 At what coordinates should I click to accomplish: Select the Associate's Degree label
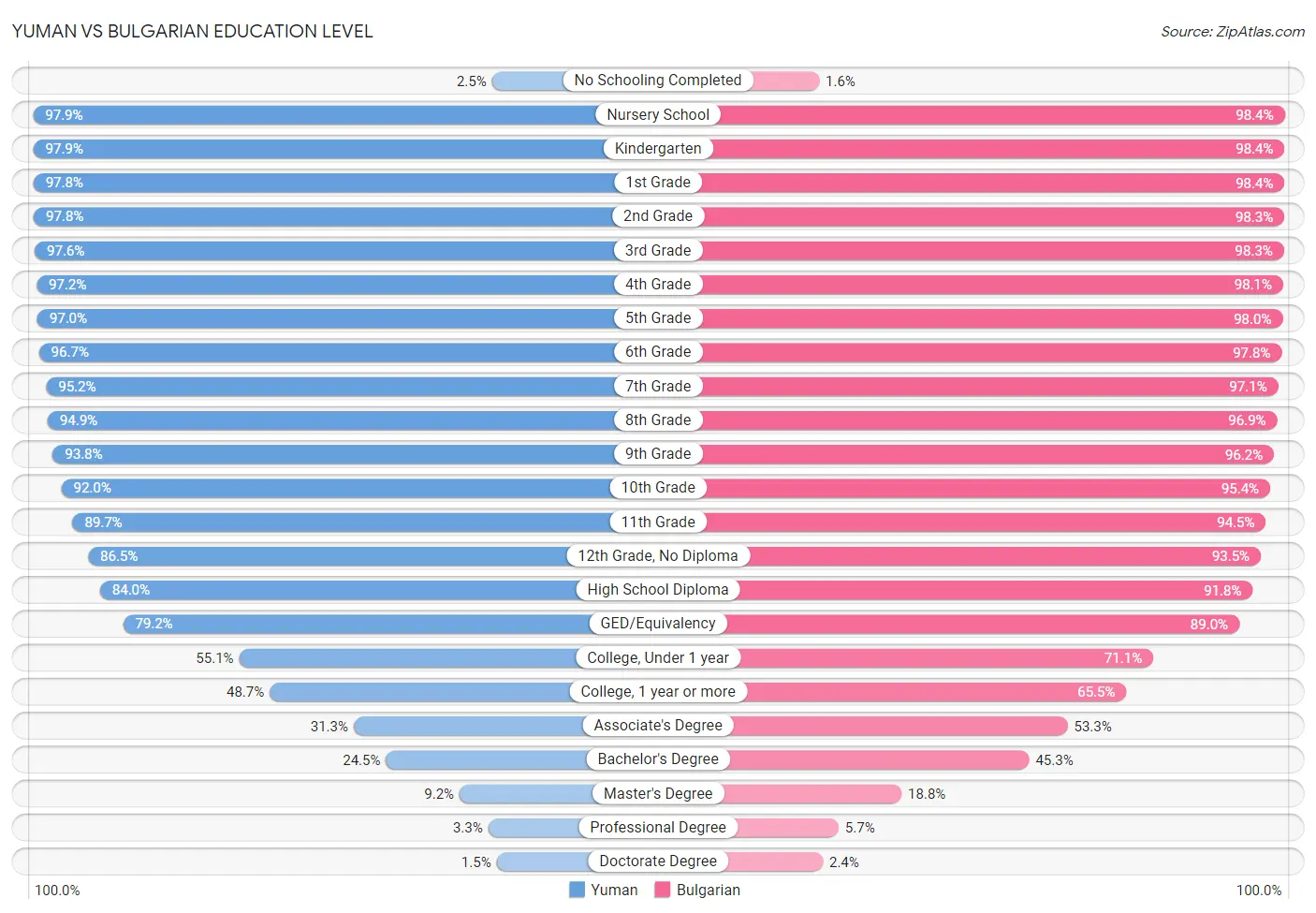[x=658, y=725]
